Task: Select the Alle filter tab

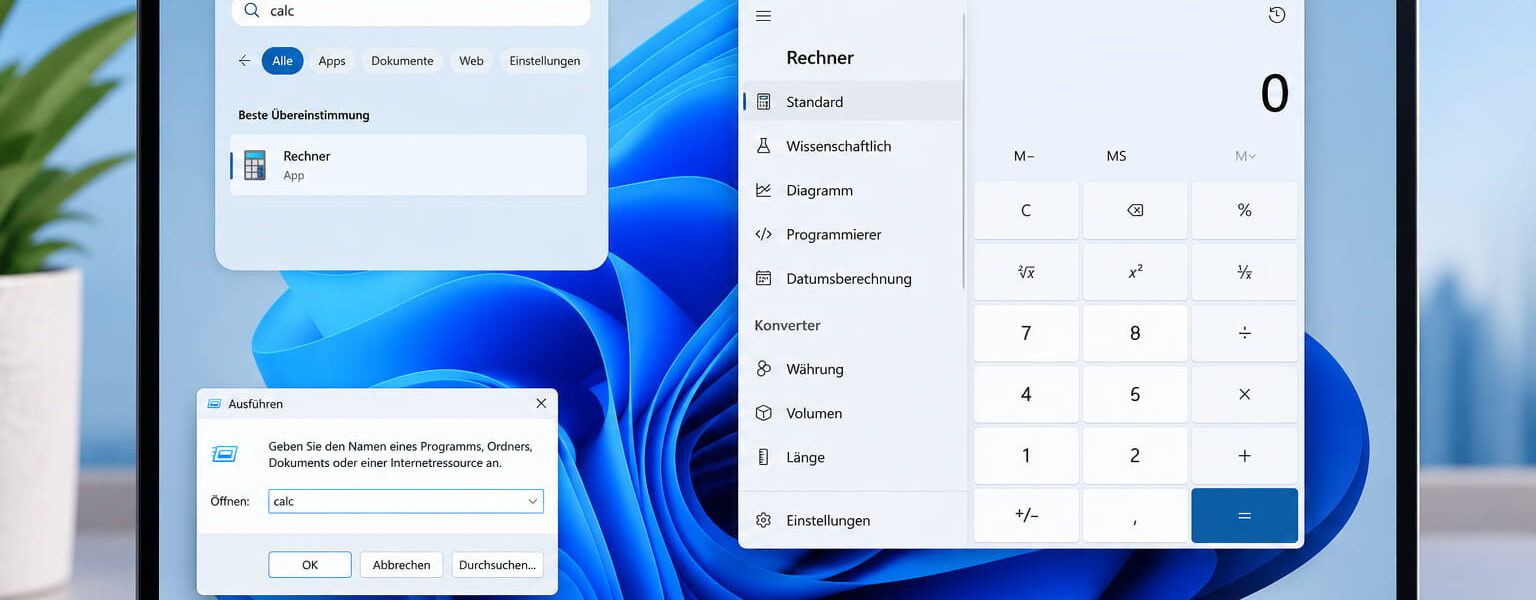Action: coord(283,61)
